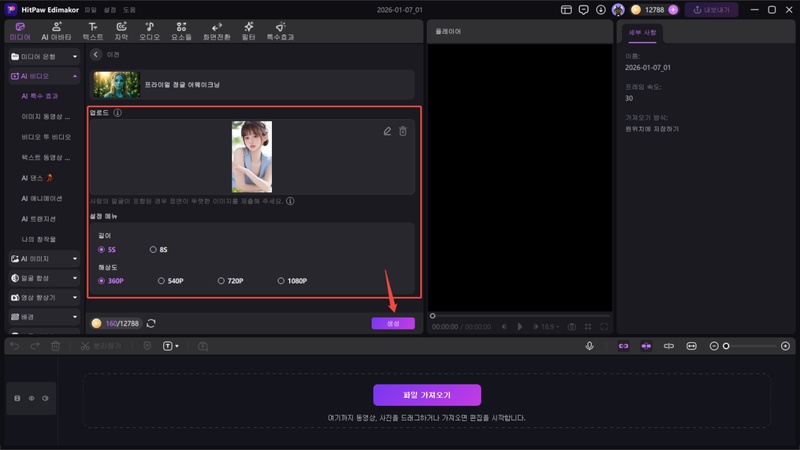Open the 설정 (Settings) menu

pyautogui.click(x=110, y=10)
